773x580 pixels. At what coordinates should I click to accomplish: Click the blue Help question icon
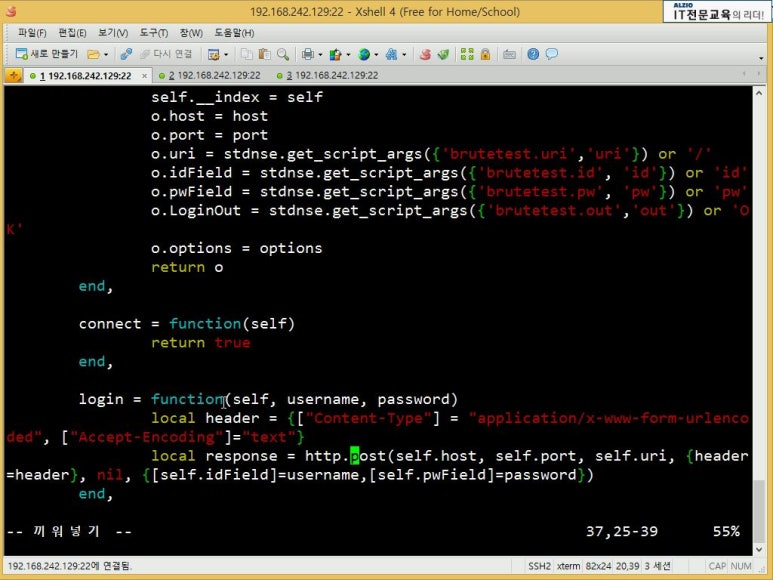(533, 54)
